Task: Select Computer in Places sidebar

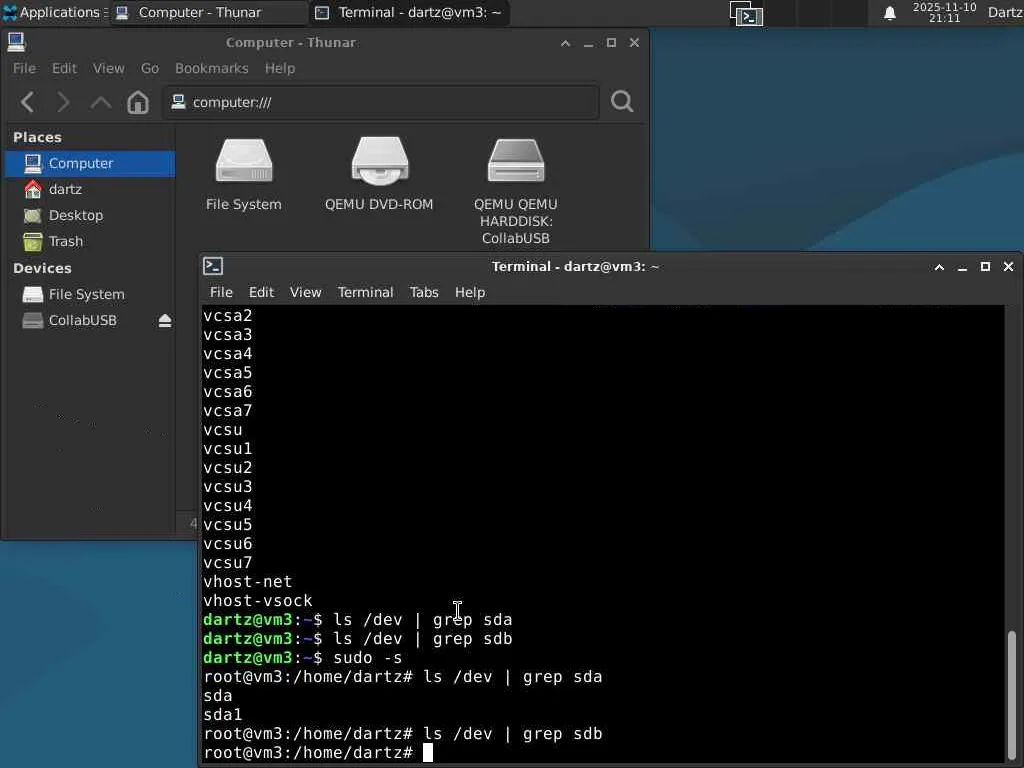Action: coord(90,163)
